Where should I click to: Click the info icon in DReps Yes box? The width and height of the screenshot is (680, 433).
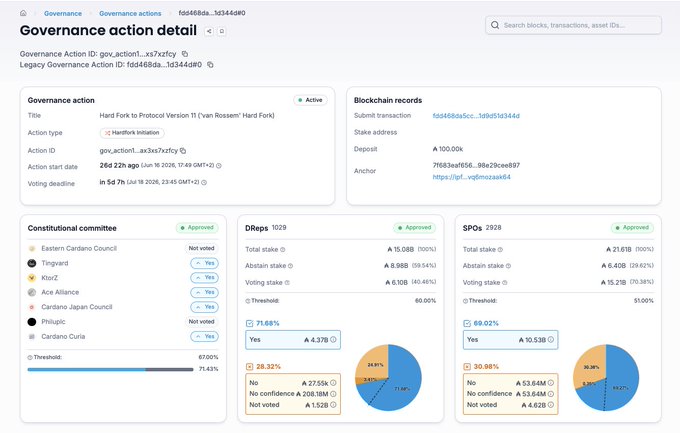click(333, 340)
